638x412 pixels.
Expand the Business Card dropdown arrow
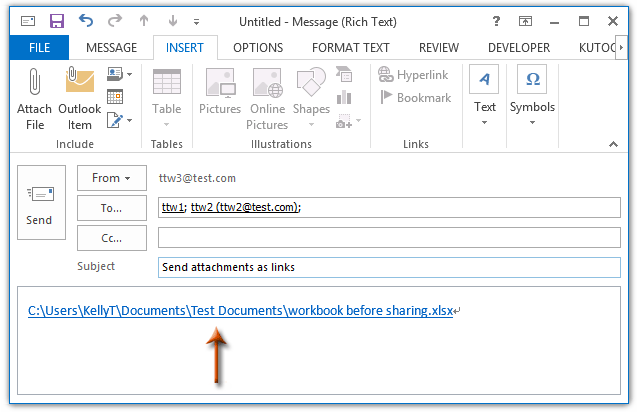pyautogui.click(x=129, y=74)
